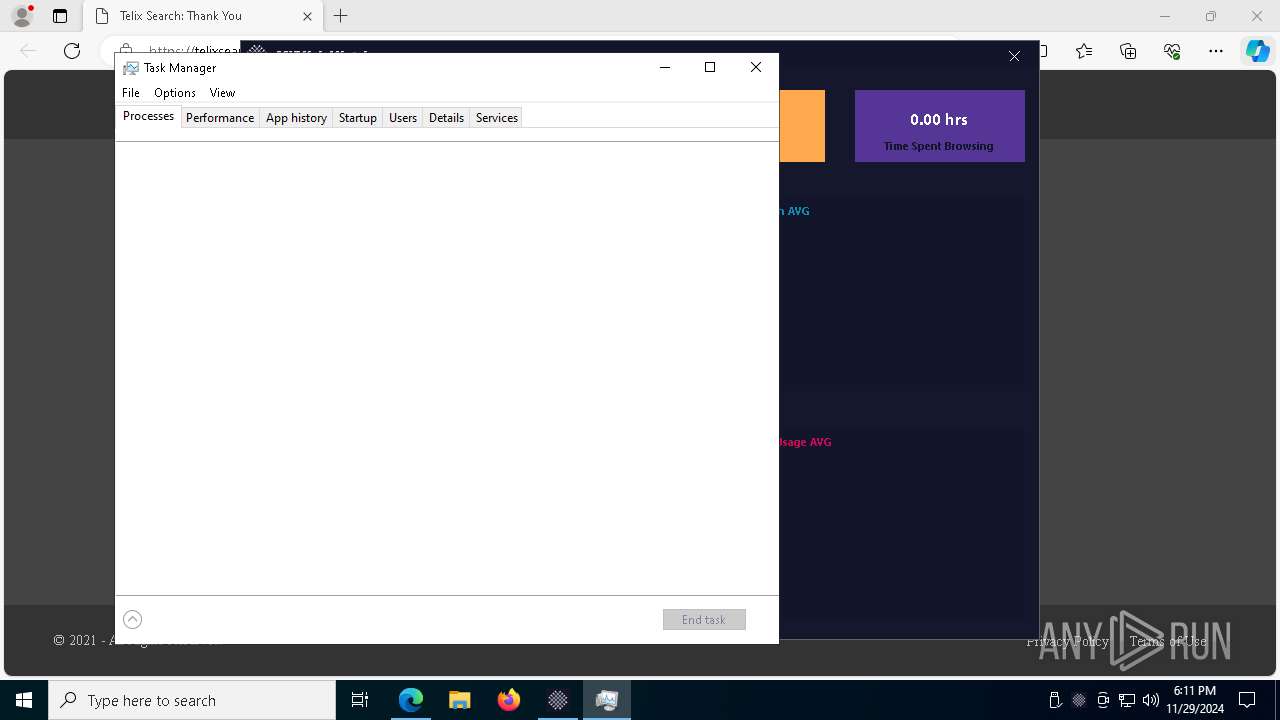Launch Firefox from the taskbar
Image resolution: width=1280 pixels, height=720 pixels.
(508, 700)
